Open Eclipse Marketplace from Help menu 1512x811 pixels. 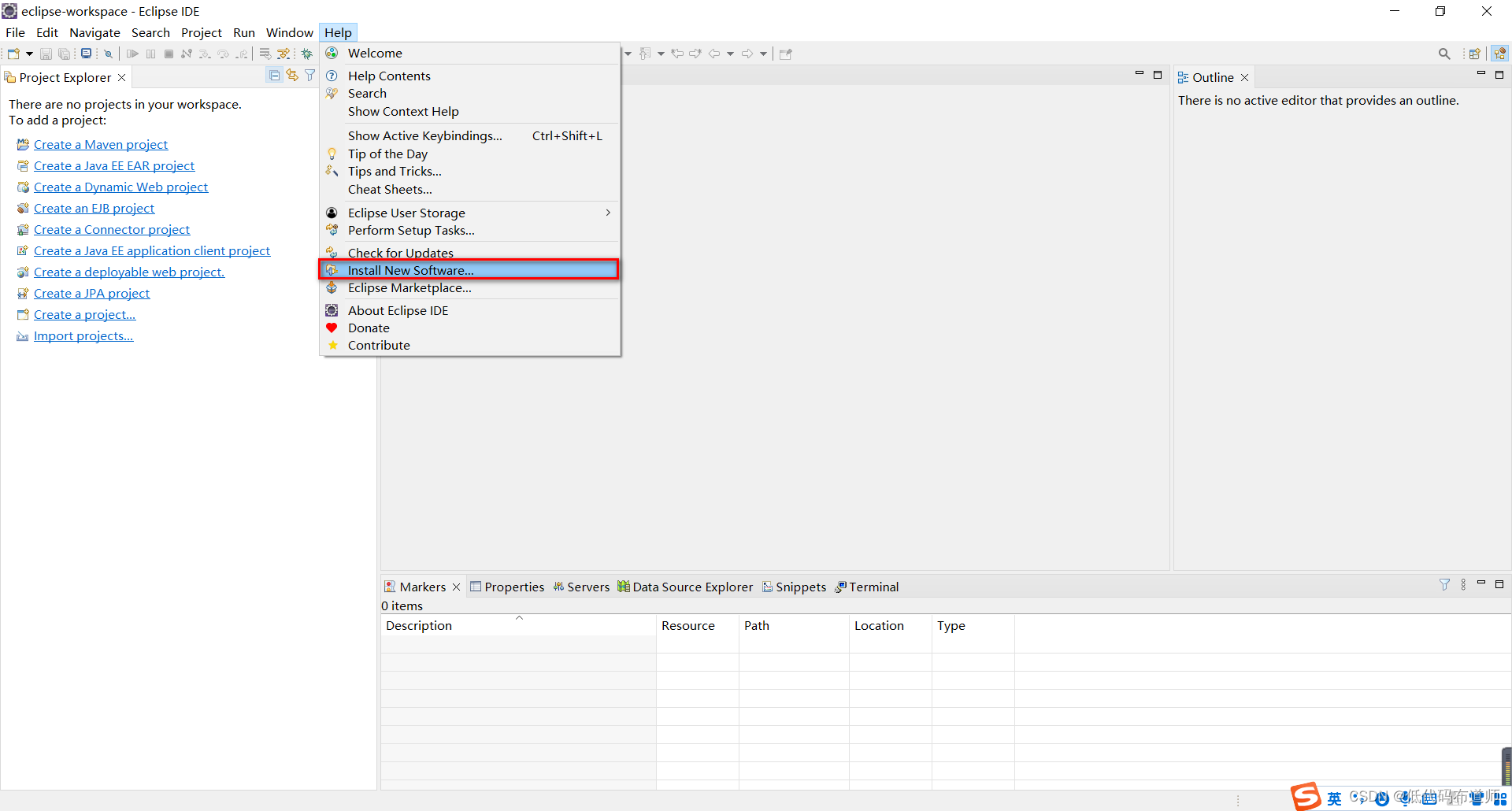[x=470, y=287]
